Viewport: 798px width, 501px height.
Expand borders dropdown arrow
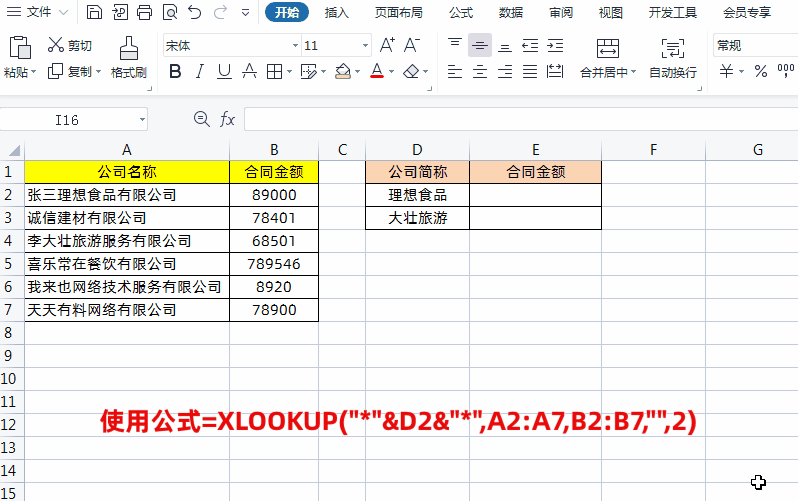(289, 72)
